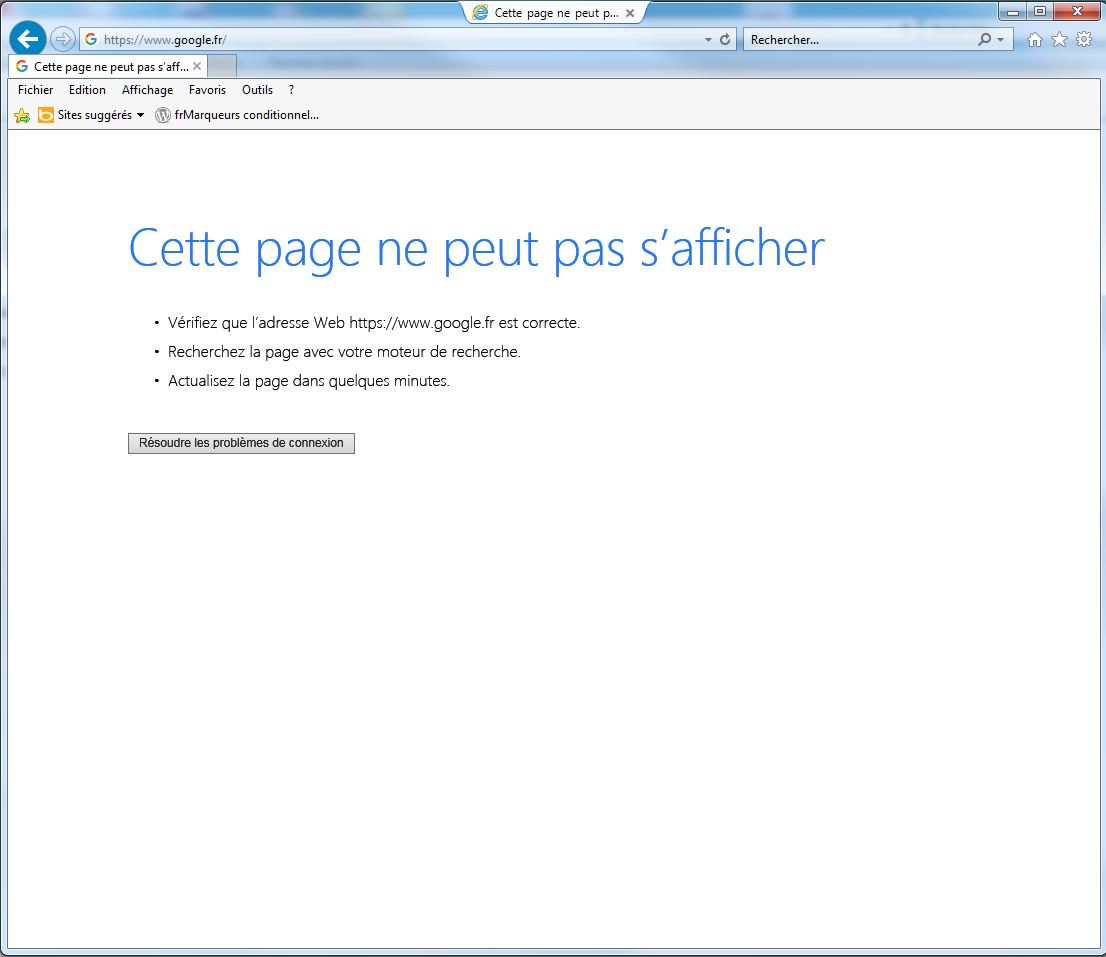Open the Tools gear icon
Screen dimensions: 1106x957
coord(1083,40)
